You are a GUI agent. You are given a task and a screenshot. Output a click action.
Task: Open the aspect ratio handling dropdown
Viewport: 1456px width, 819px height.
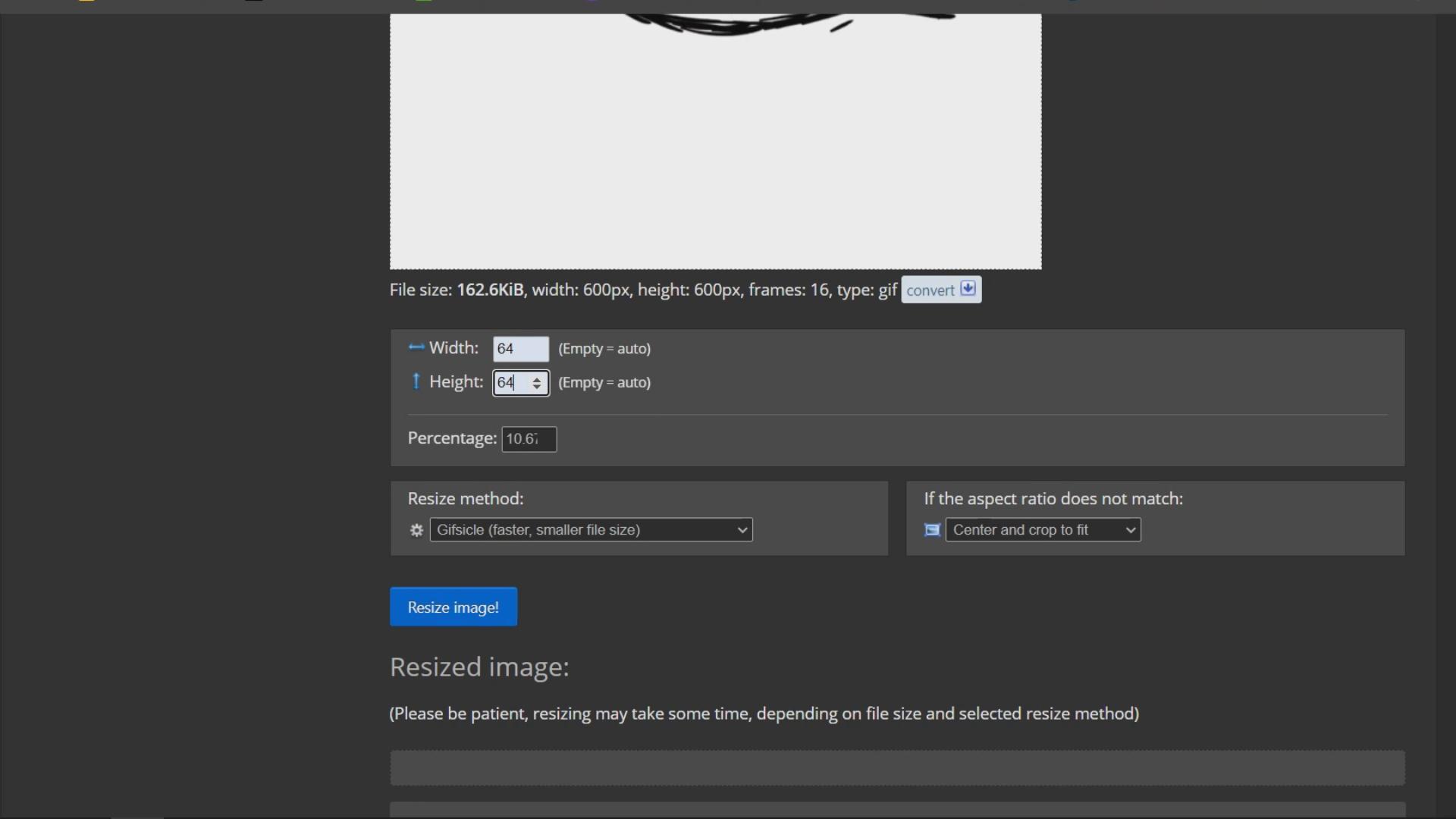coord(1043,530)
